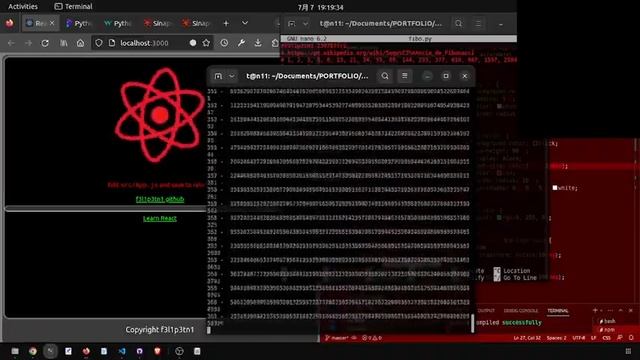Close the React app browser tab
Viewport: 640px width, 360px height.
(x=52, y=24)
